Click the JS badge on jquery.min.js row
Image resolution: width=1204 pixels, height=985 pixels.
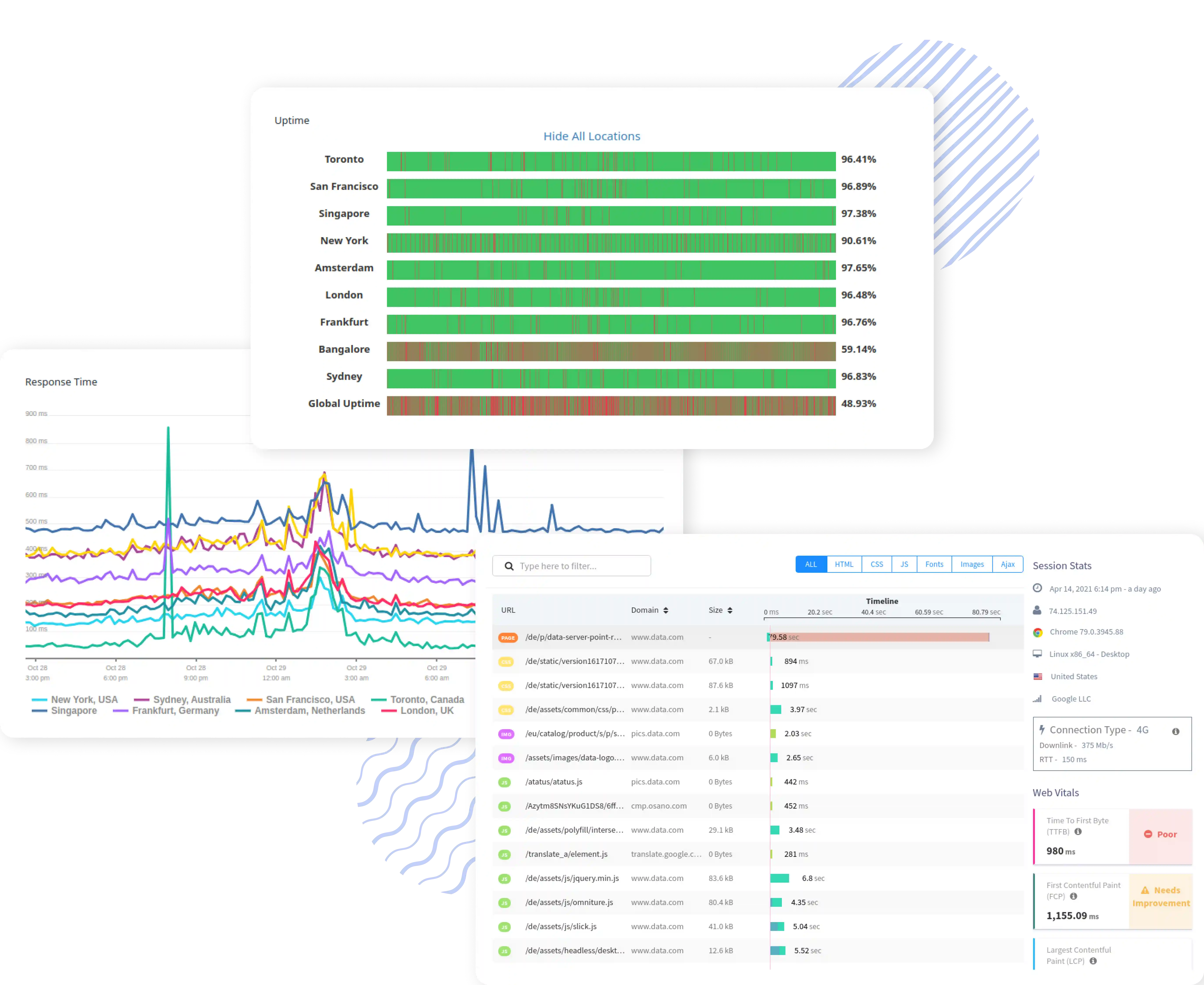tap(504, 879)
